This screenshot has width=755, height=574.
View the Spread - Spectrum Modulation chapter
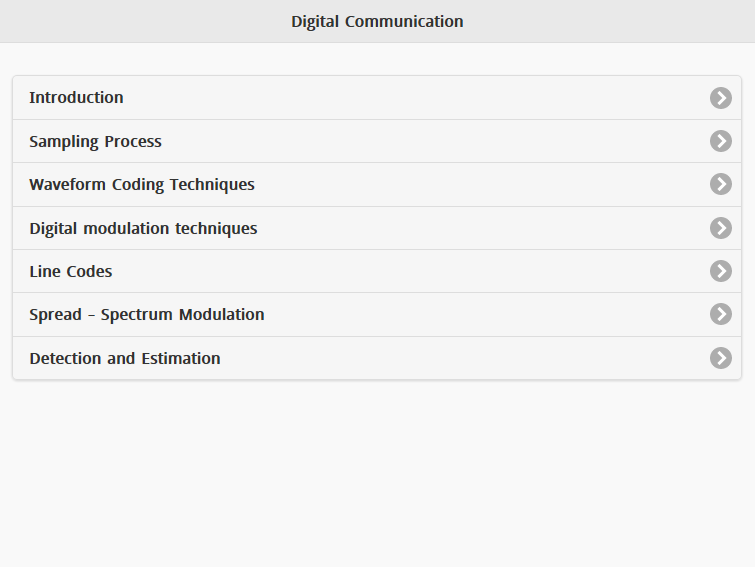pos(146,315)
